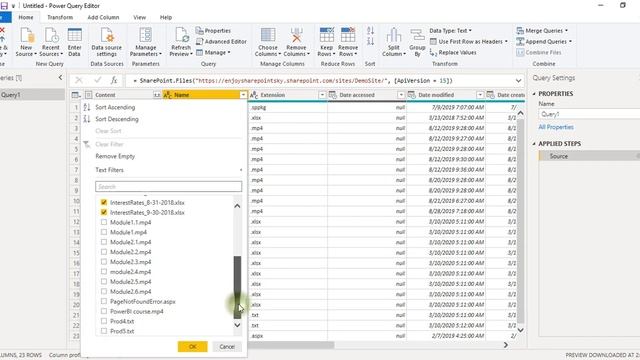Click query Name field Query1
The width and height of the screenshot is (640, 360).
[589, 114]
